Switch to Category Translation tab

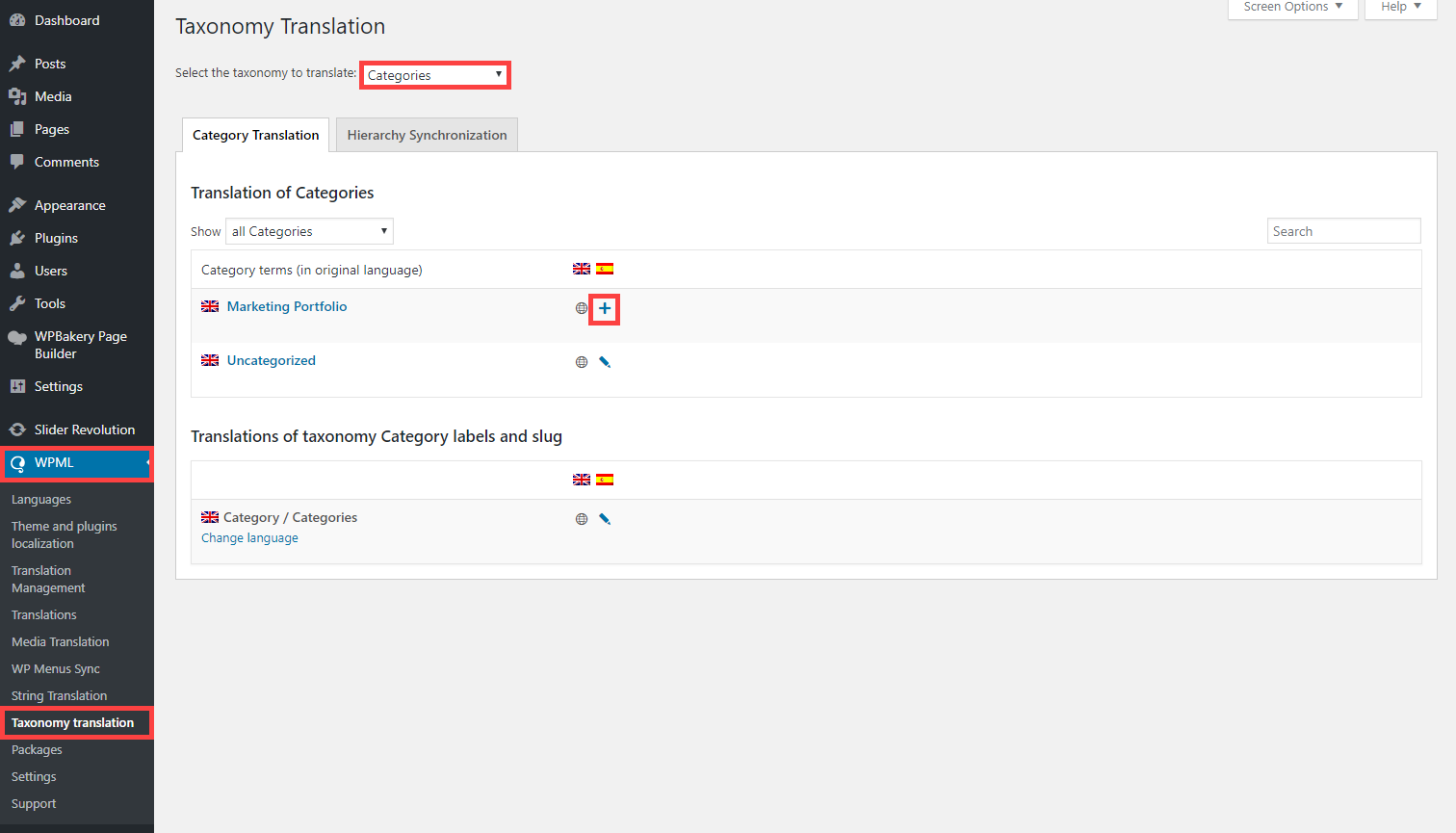[x=255, y=135]
